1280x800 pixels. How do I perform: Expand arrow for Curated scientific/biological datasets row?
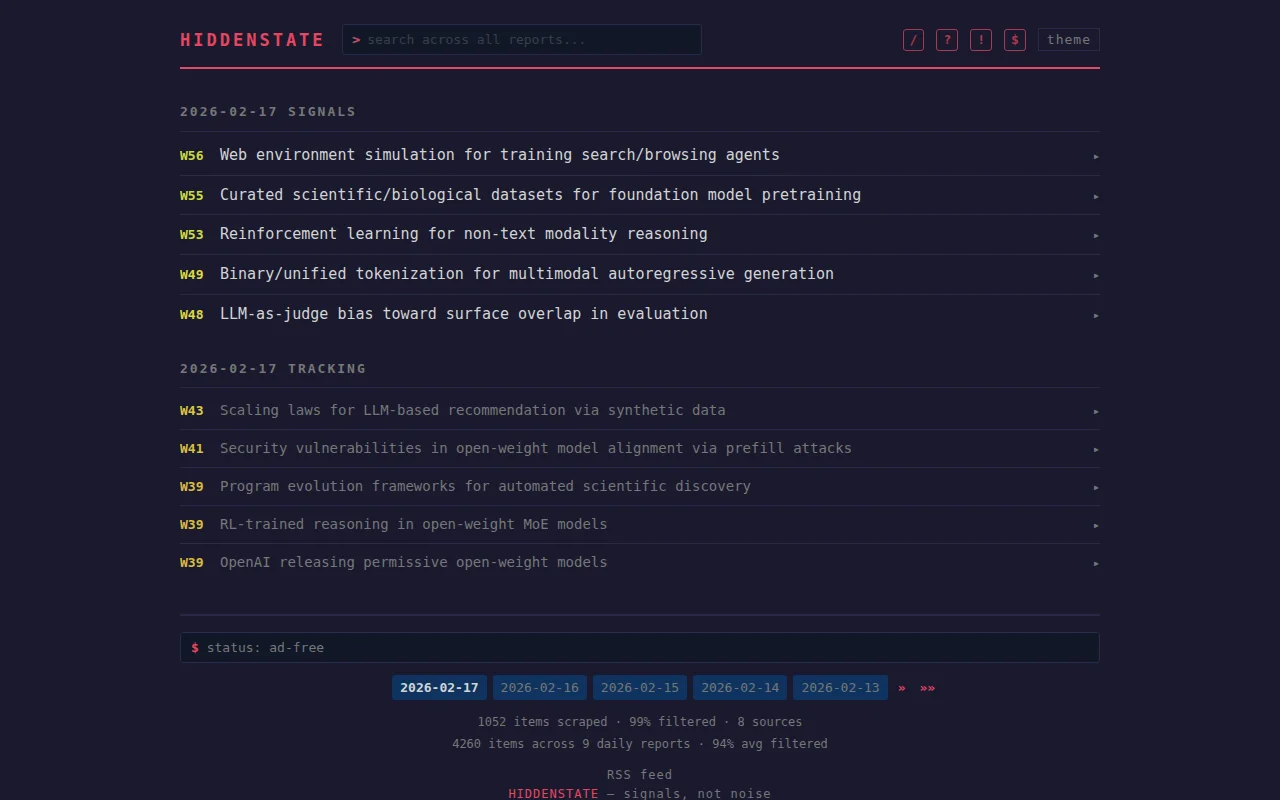point(1096,196)
